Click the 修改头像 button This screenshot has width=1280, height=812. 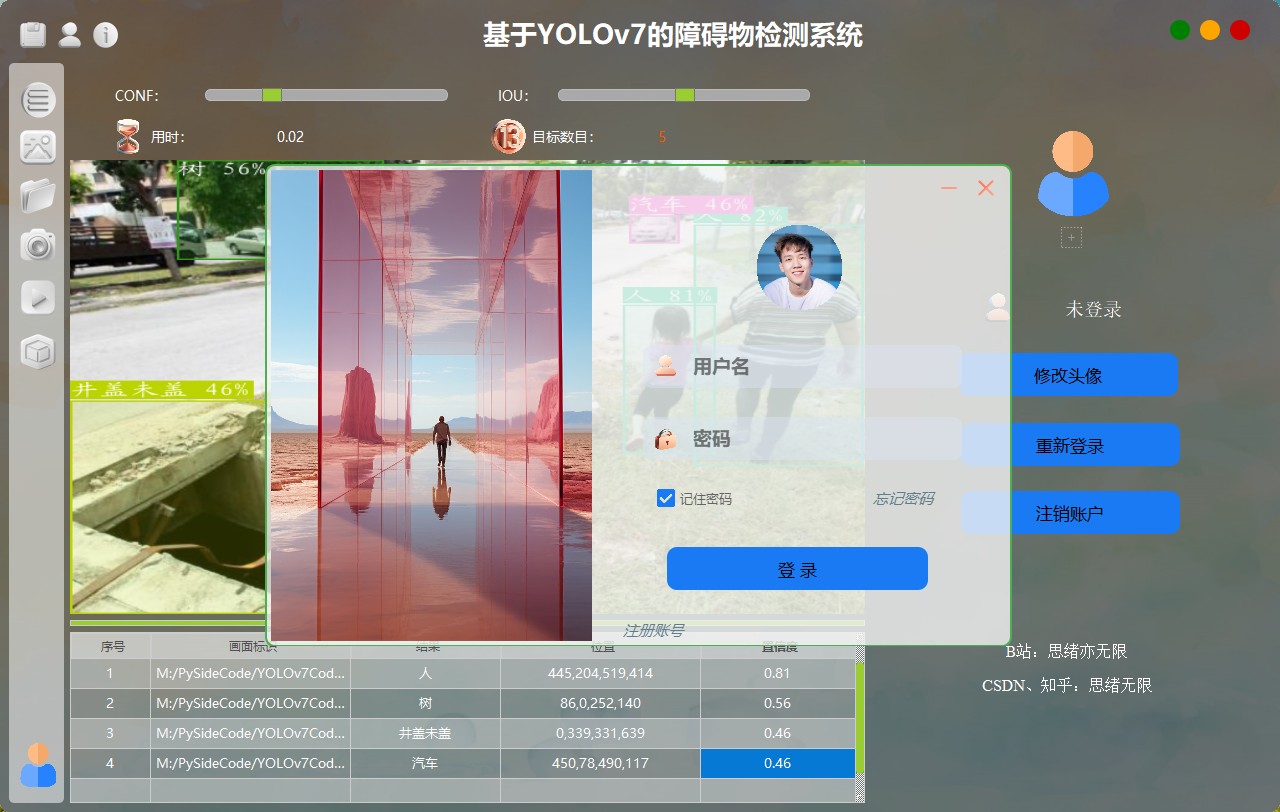[x=1069, y=376]
